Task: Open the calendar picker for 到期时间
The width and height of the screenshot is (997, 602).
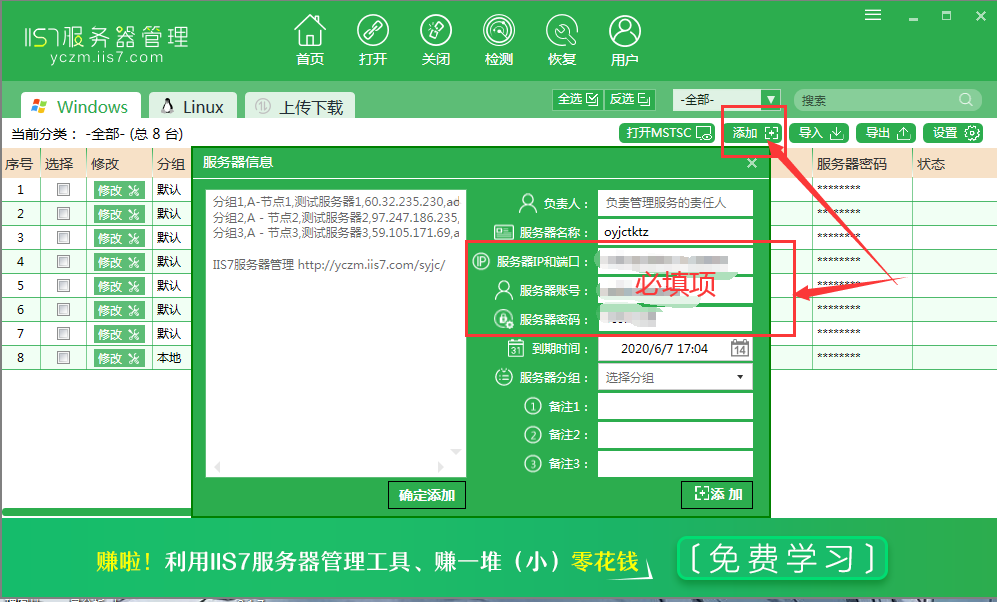Action: tap(739, 348)
